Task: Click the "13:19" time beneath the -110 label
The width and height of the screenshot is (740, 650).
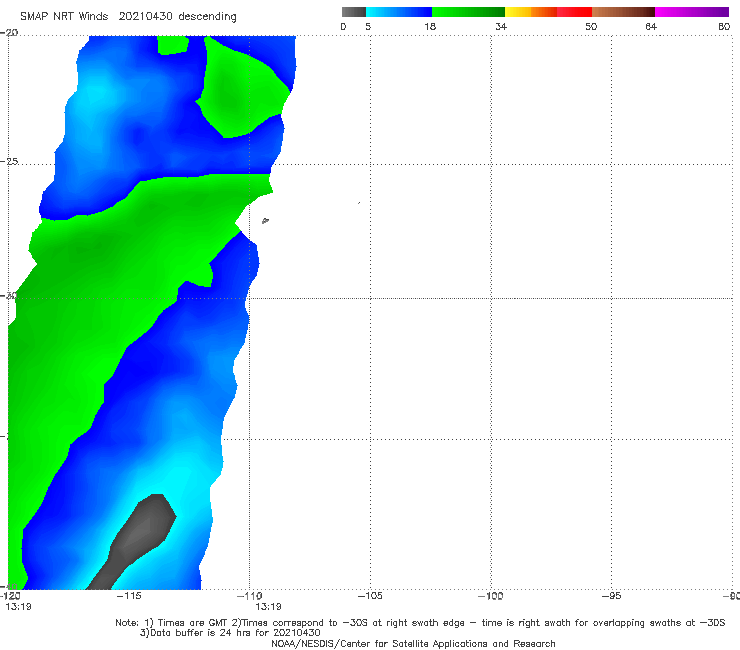Action: coord(269,607)
